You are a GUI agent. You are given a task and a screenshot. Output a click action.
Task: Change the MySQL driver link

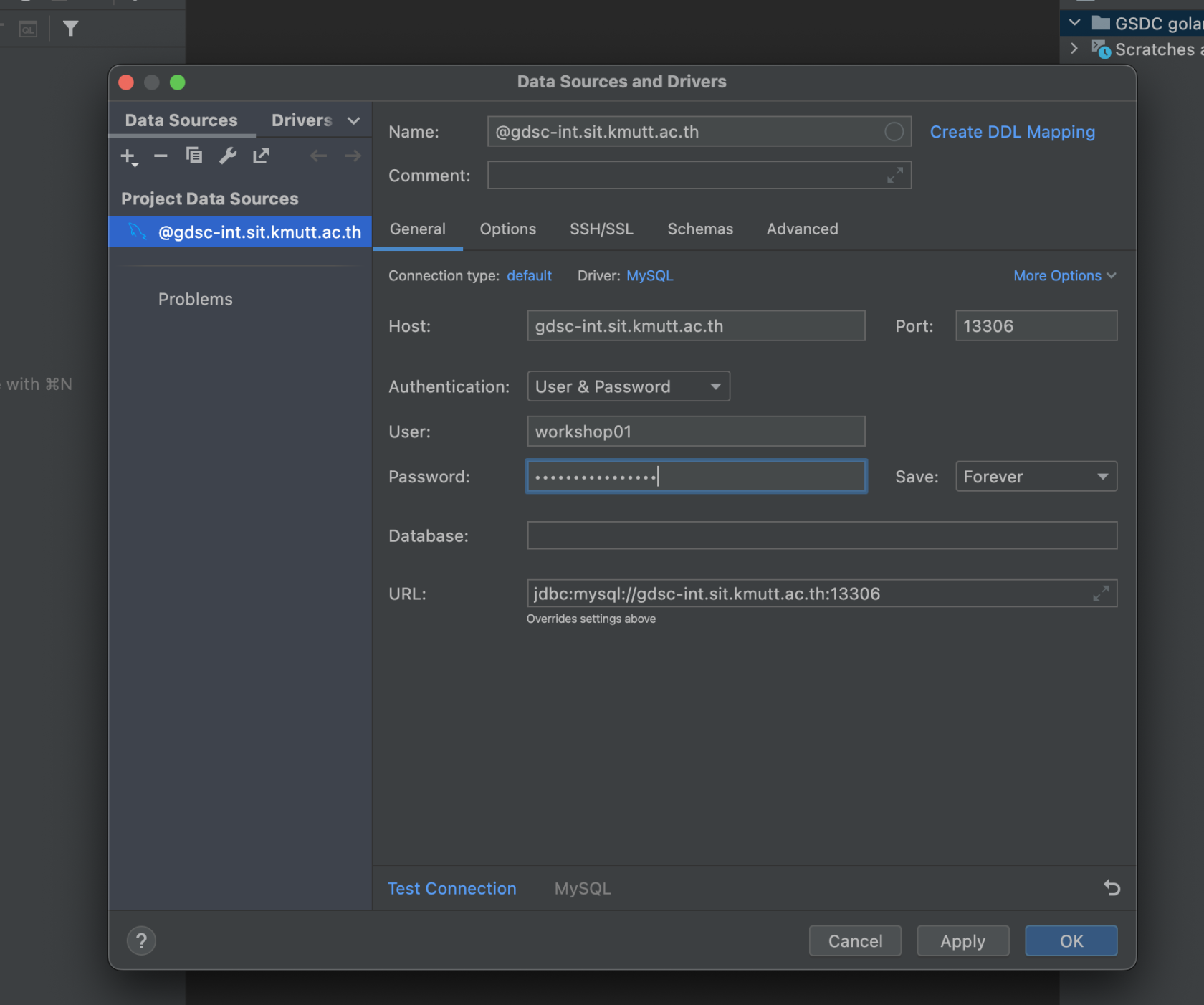click(649, 276)
